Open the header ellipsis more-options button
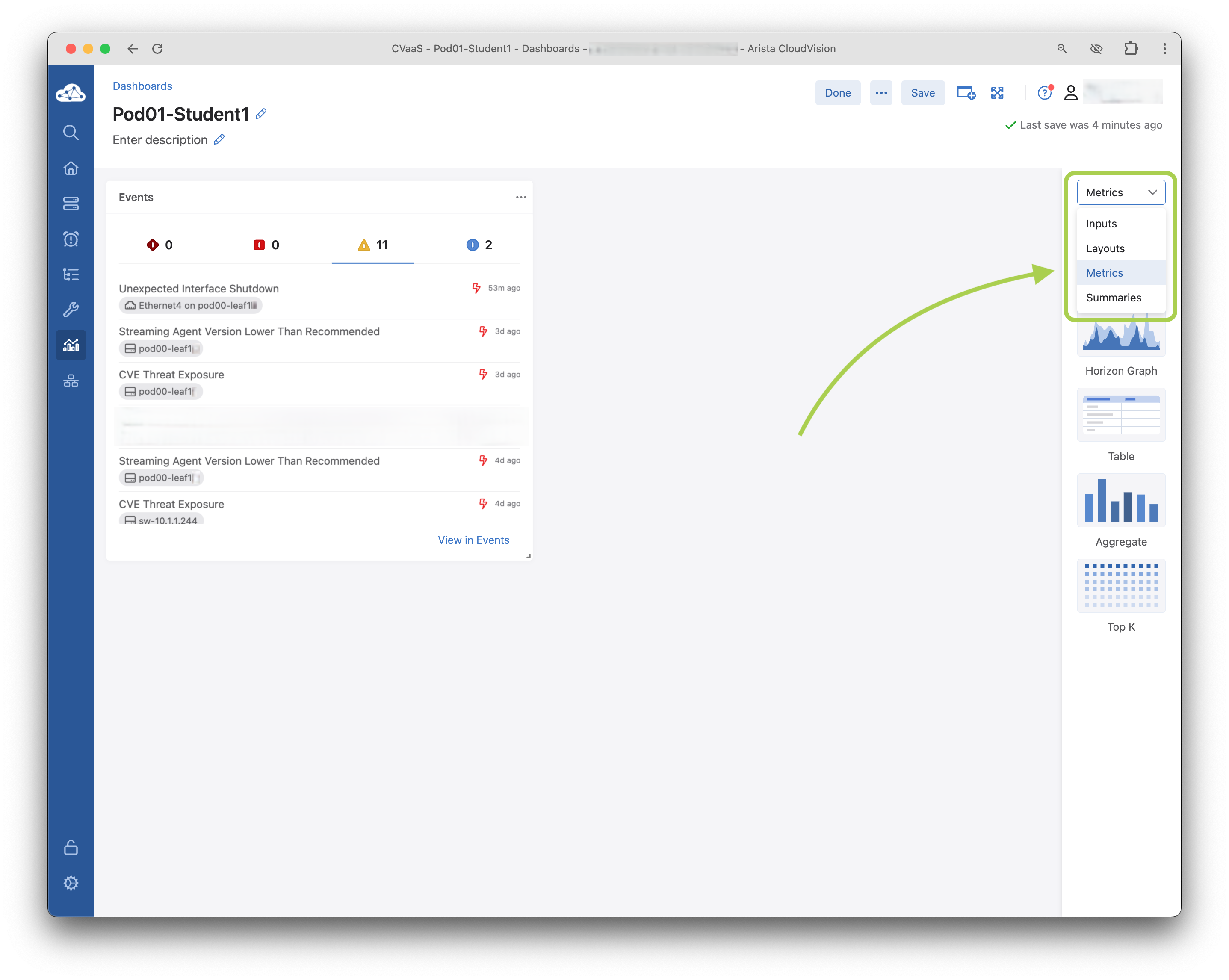 pyautogui.click(x=881, y=93)
